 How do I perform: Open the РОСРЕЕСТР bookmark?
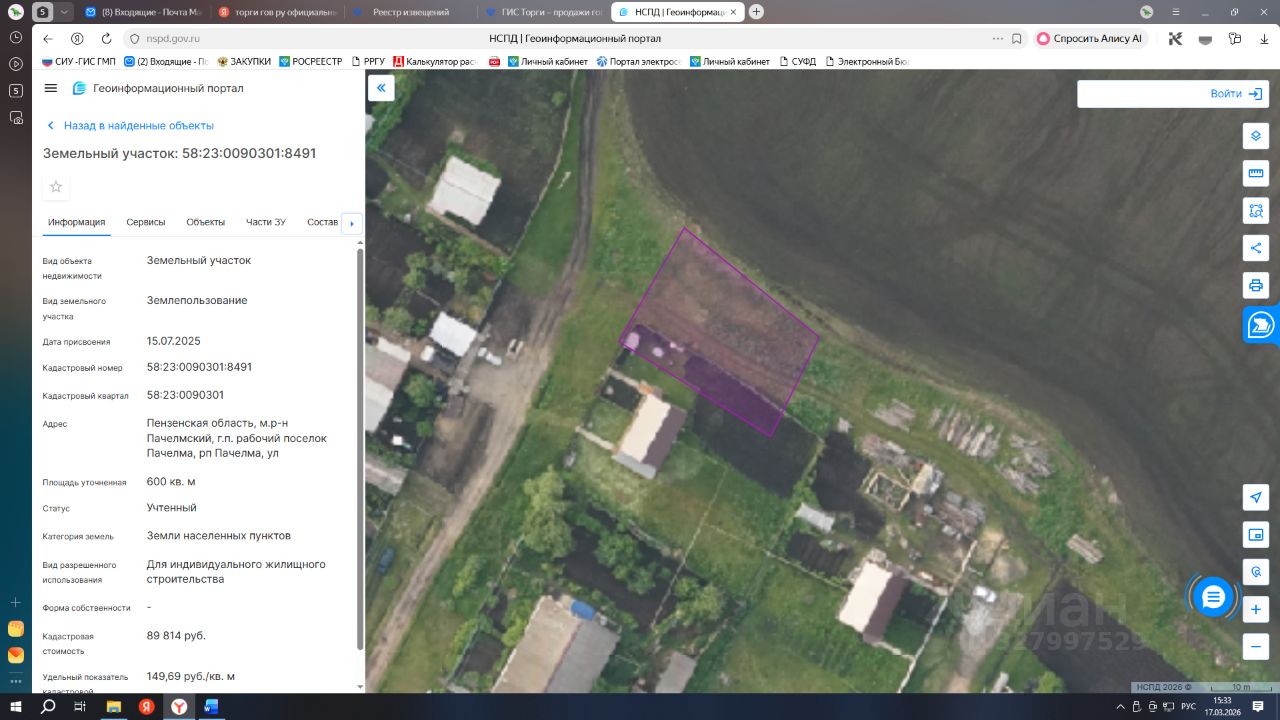(x=310, y=61)
